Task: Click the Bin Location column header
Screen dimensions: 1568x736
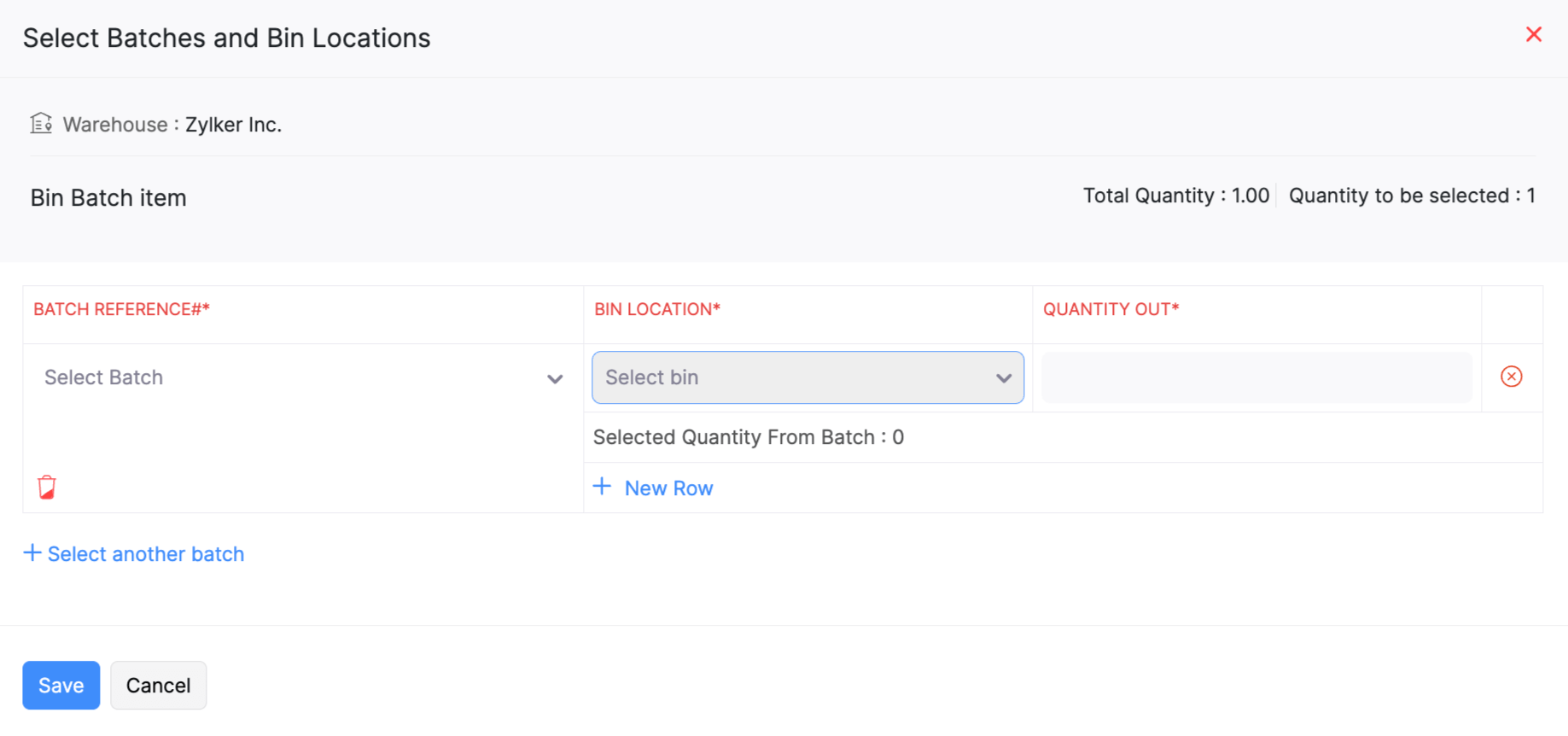Action: coord(657,308)
